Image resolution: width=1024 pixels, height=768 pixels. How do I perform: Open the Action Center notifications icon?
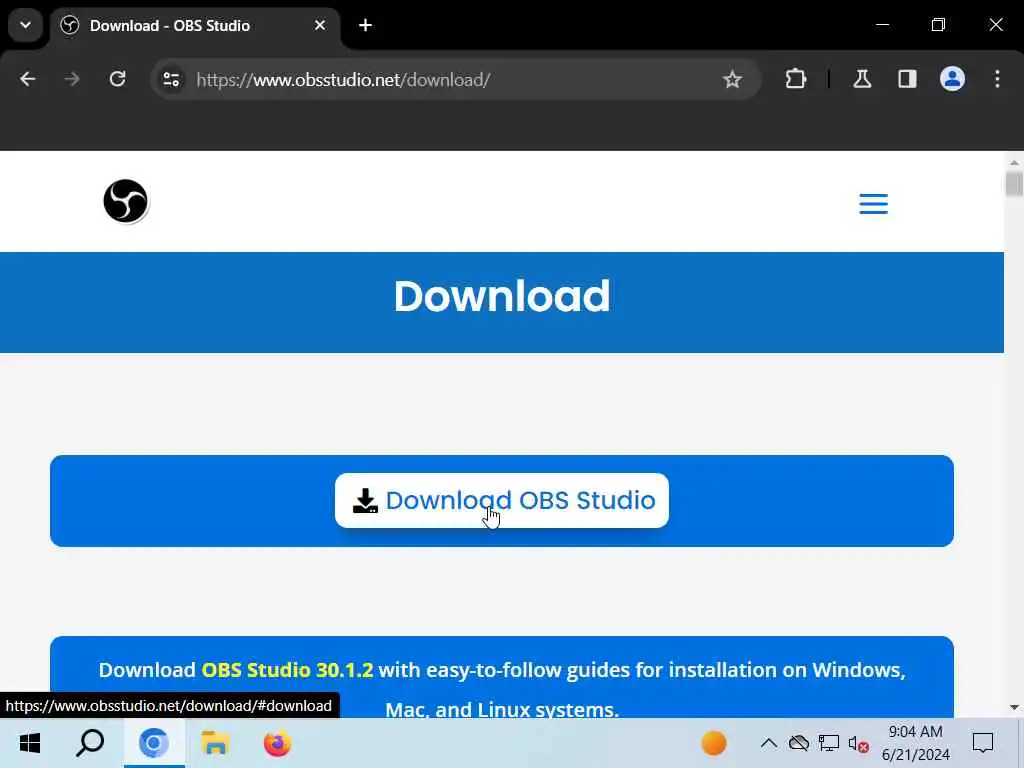coord(983,743)
